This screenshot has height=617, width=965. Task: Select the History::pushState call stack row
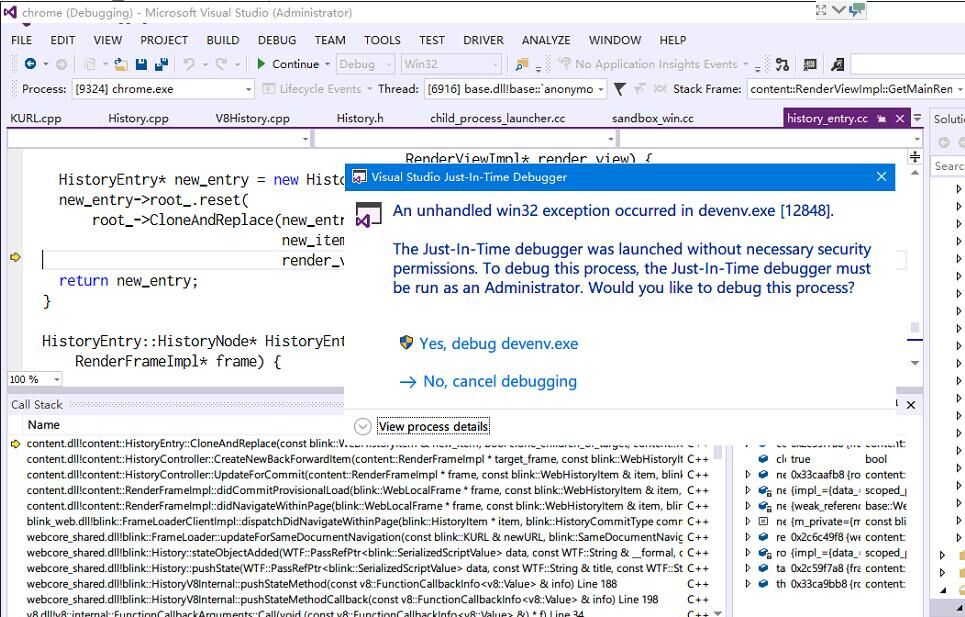point(367,568)
